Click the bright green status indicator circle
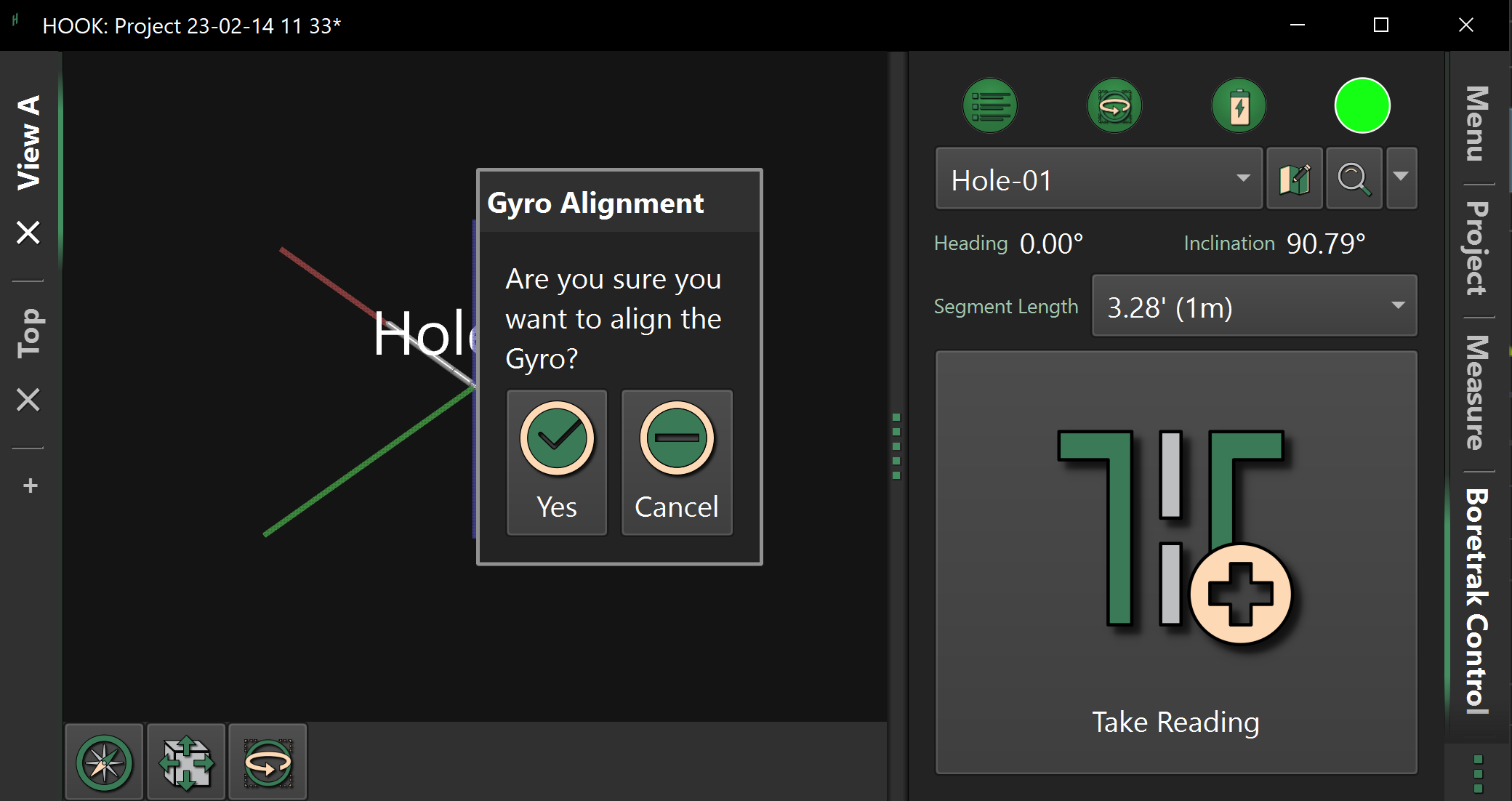Image resolution: width=1512 pixels, height=801 pixels. pyautogui.click(x=1362, y=106)
